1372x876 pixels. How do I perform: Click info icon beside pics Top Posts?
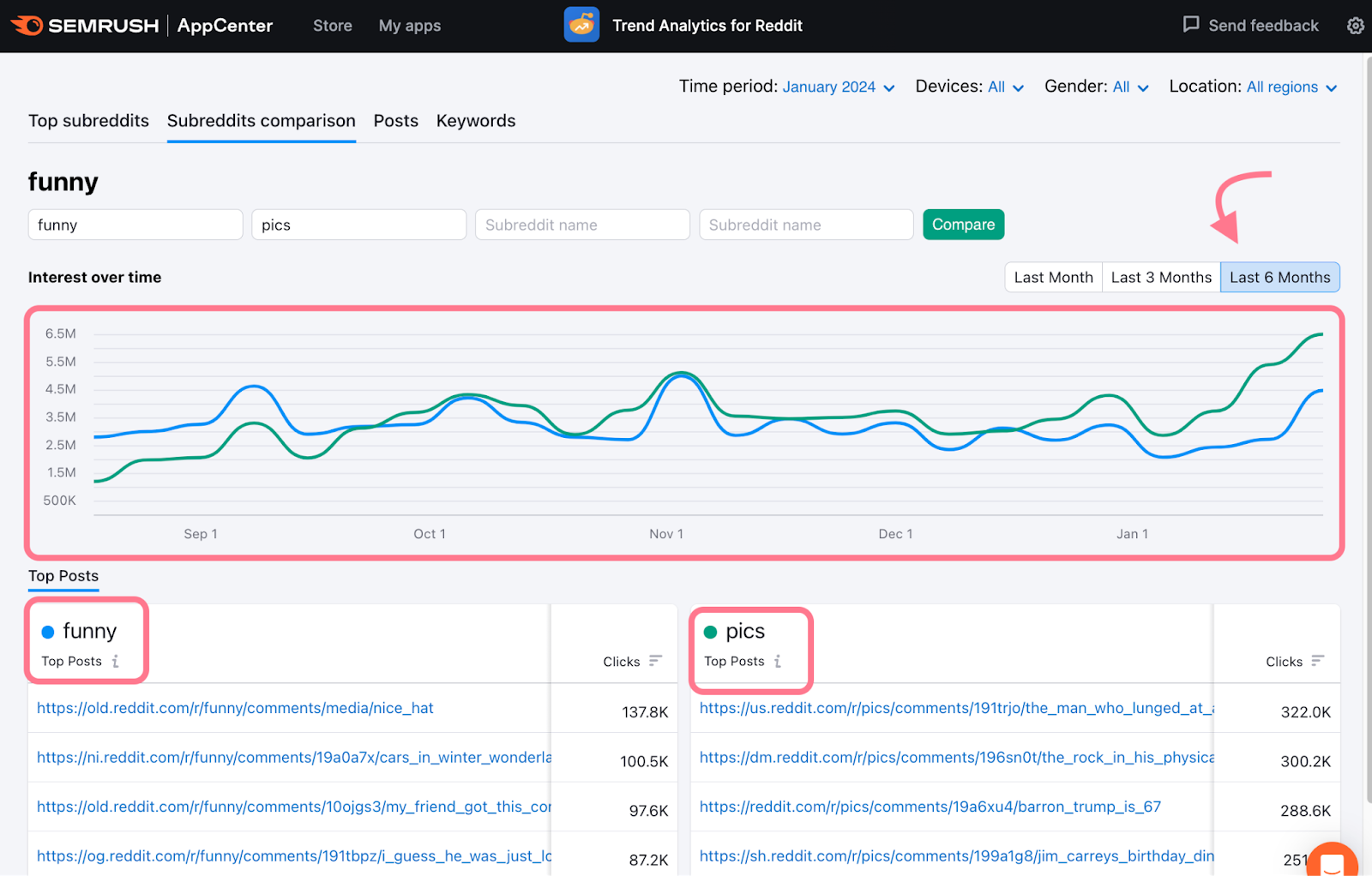pos(778,662)
